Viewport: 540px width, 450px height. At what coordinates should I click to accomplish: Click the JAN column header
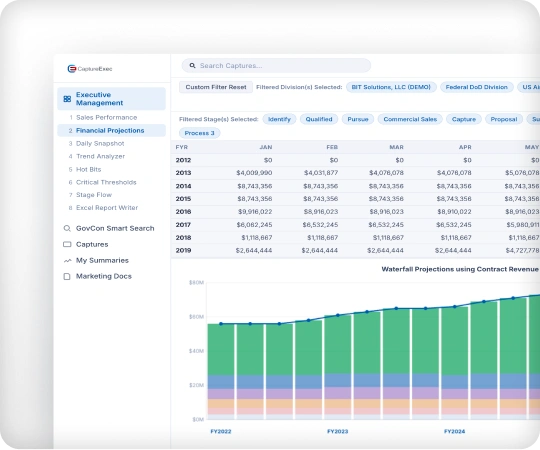pyautogui.click(x=266, y=147)
